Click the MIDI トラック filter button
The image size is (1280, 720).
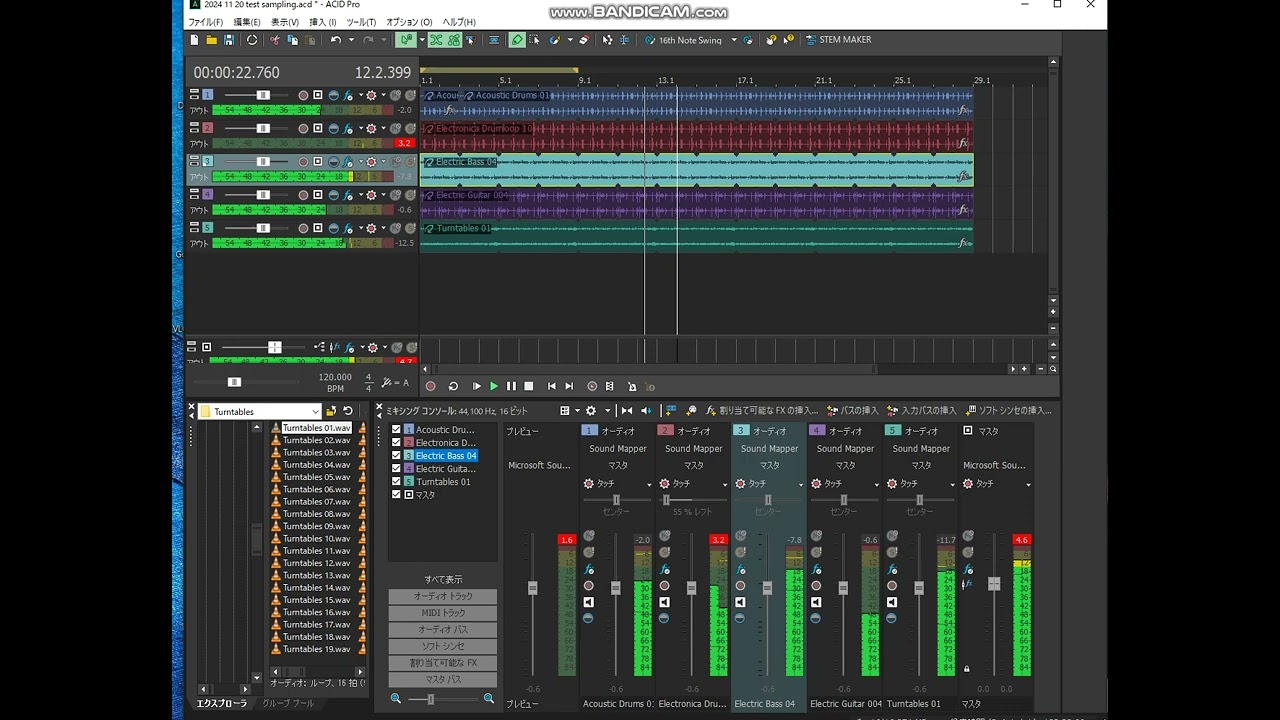coord(443,613)
